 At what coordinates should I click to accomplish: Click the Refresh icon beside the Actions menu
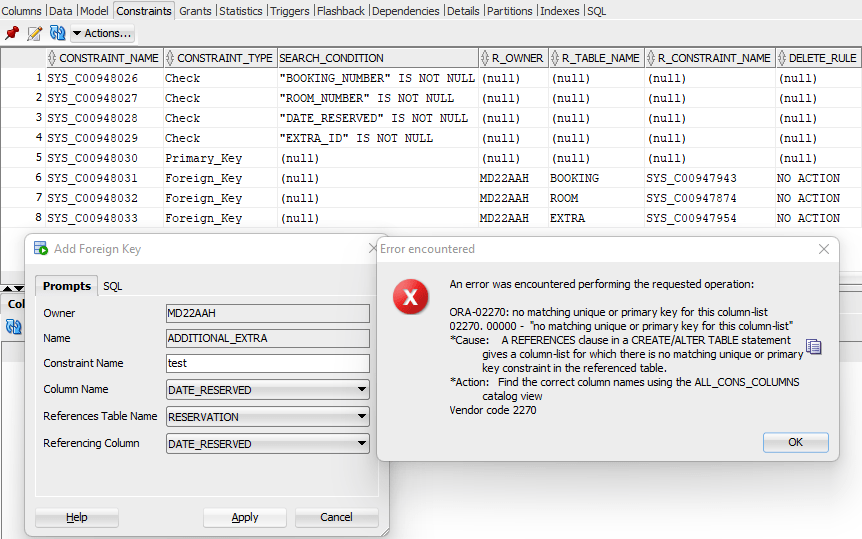pos(57,34)
